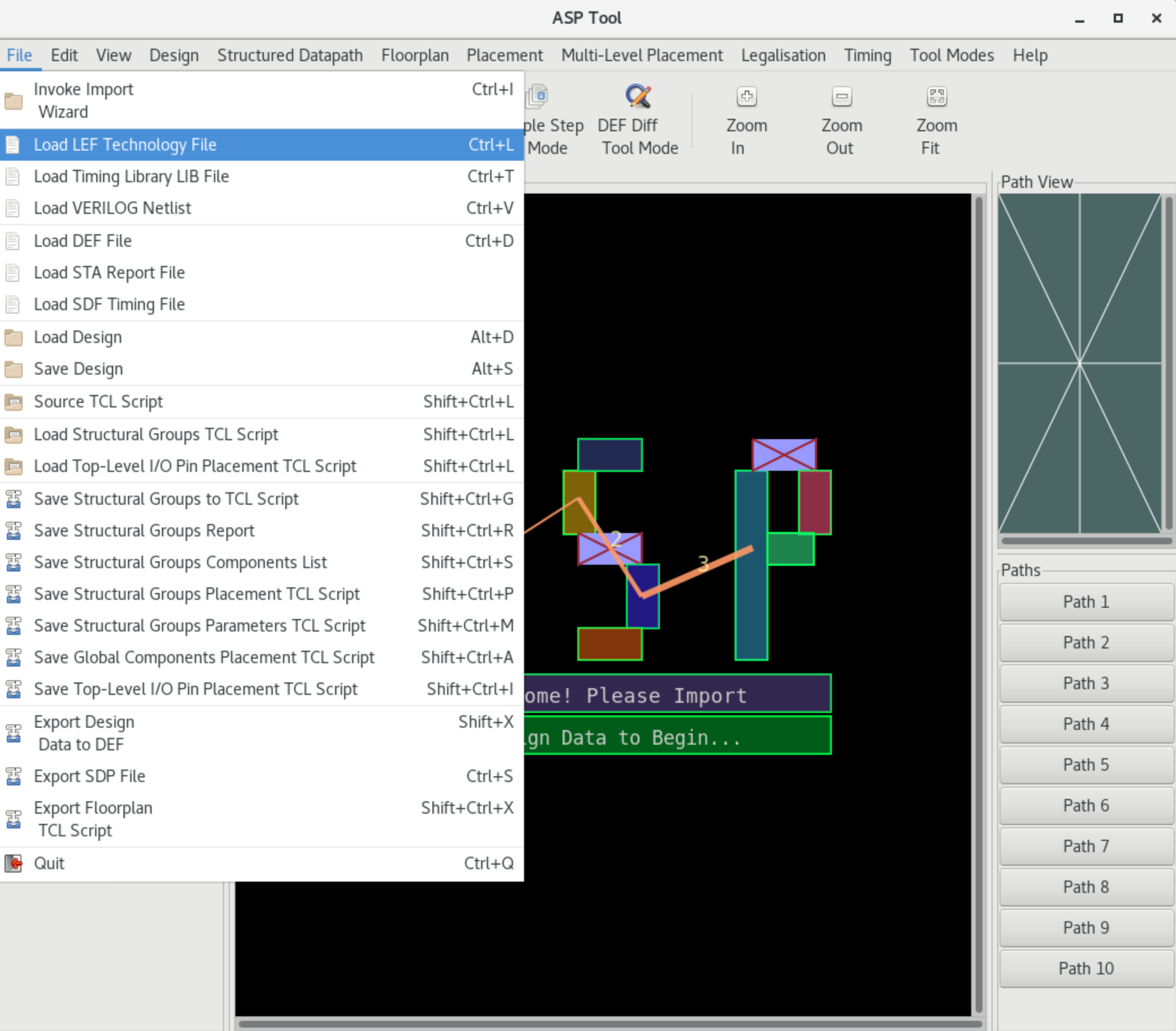Click the Path View vertical scrollbar

click(1169, 363)
